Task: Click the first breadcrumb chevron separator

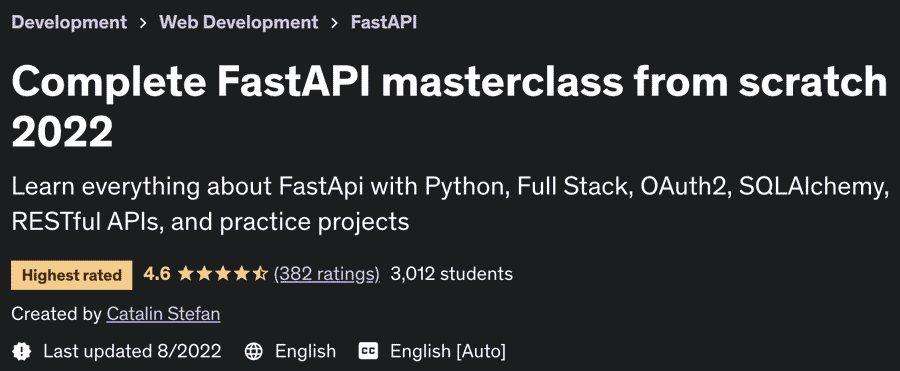Action: click(x=143, y=23)
